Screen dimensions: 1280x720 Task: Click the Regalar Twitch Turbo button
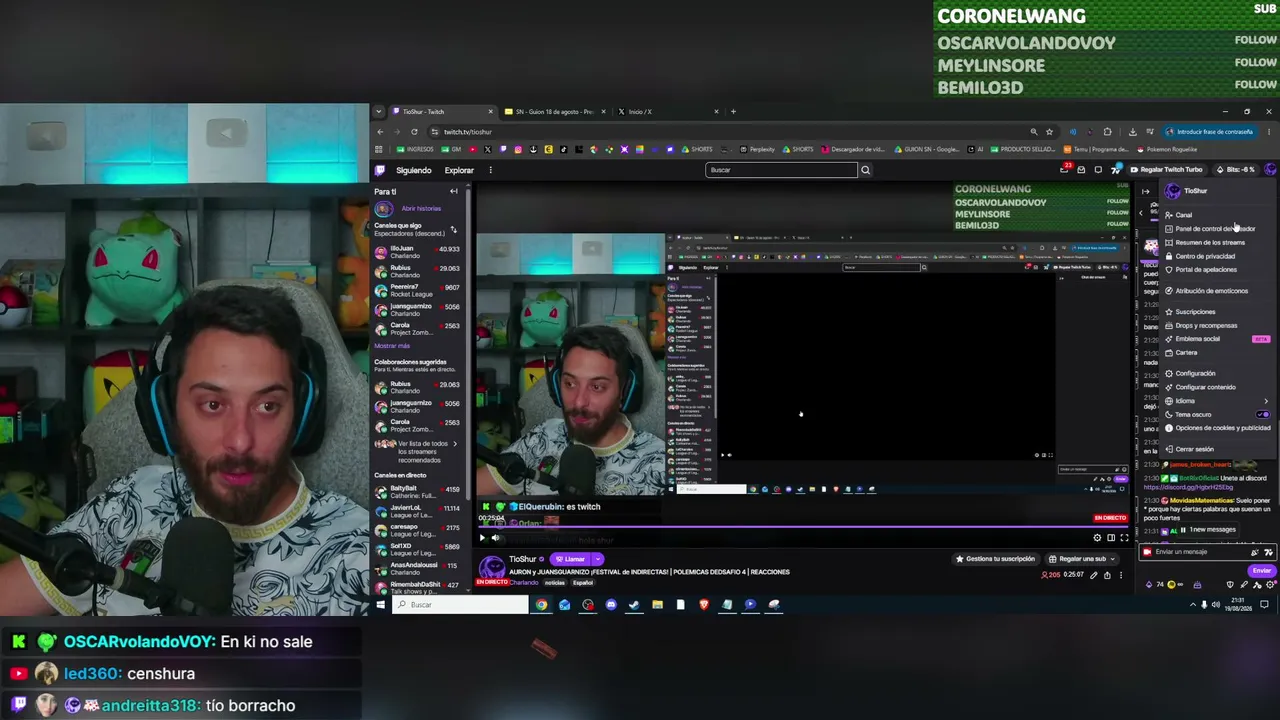1167,170
